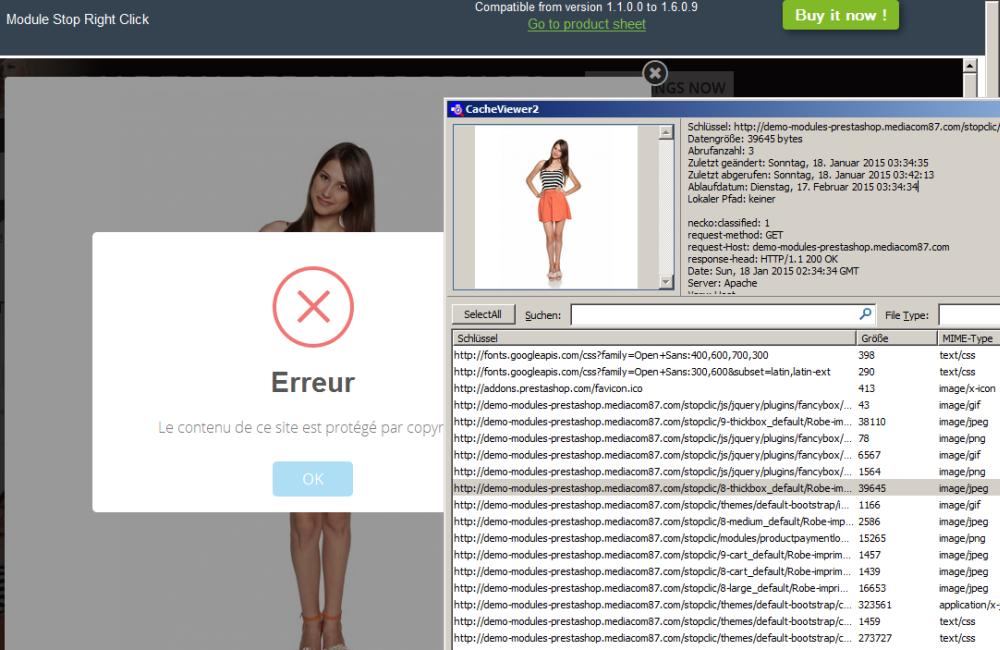The height and width of the screenshot is (650, 1000).
Task: Click the red X error icon
Action: tap(312, 307)
